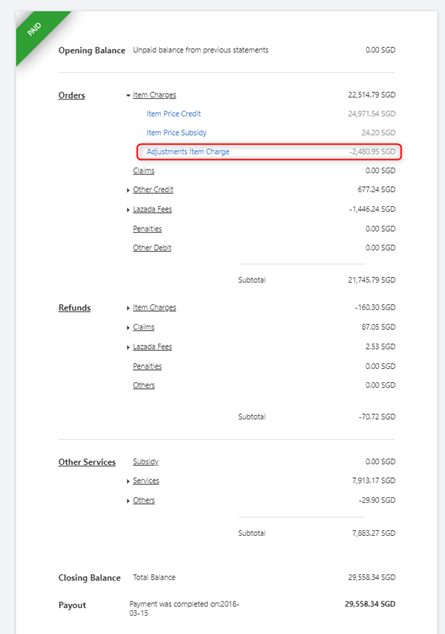Image resolution: width=445 pixels, height=634 pixels.
Task: Click the Closing Balance label
Action: click(x=89, y=578)
